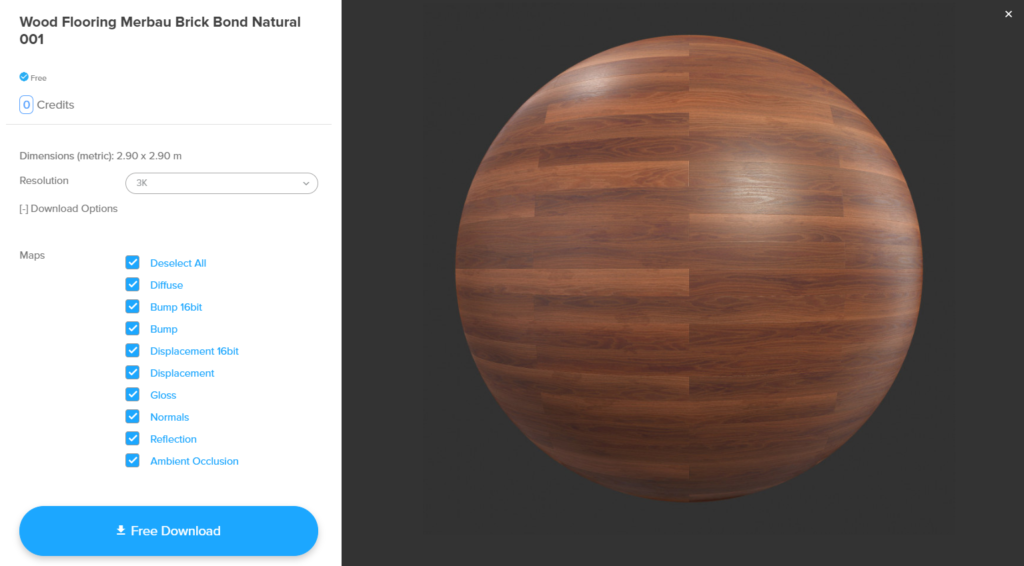The width and height of the screenshot is (1024, 566).
Task: Click the 0 credits counter box
Action: pos(26,104)
